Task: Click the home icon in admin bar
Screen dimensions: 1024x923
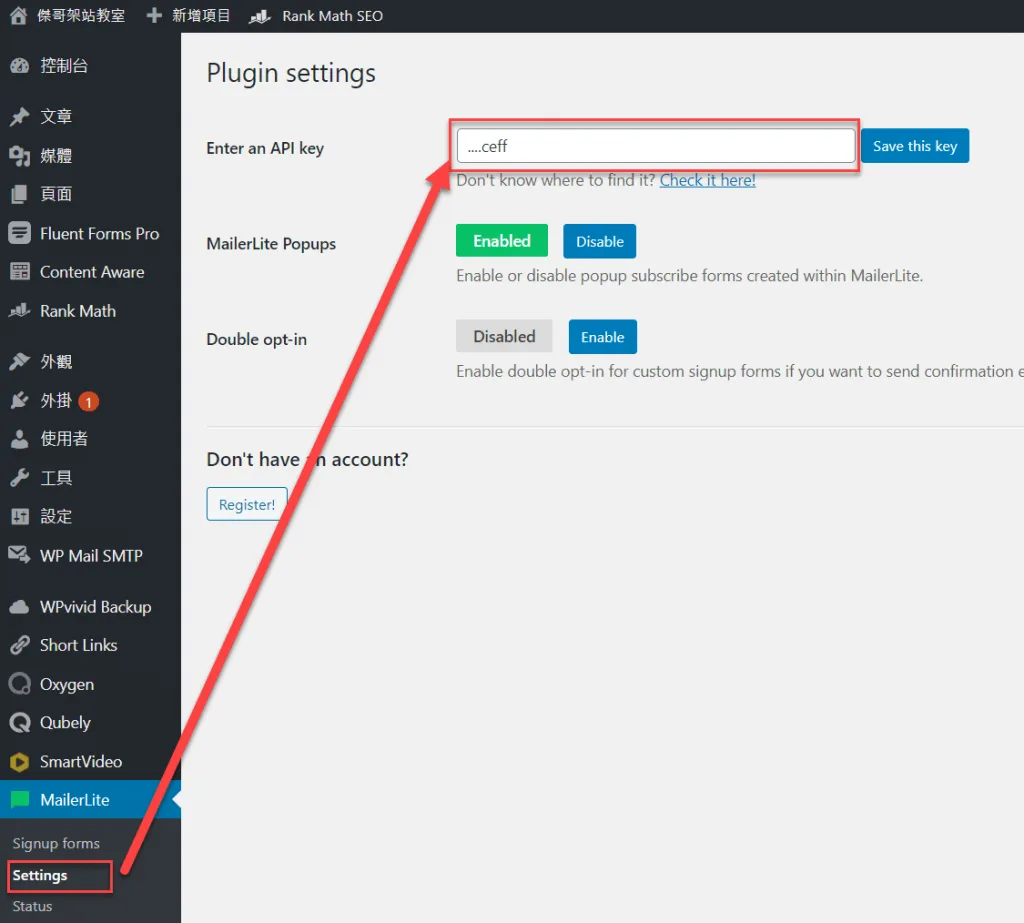Action: click(x=18, y=16)
